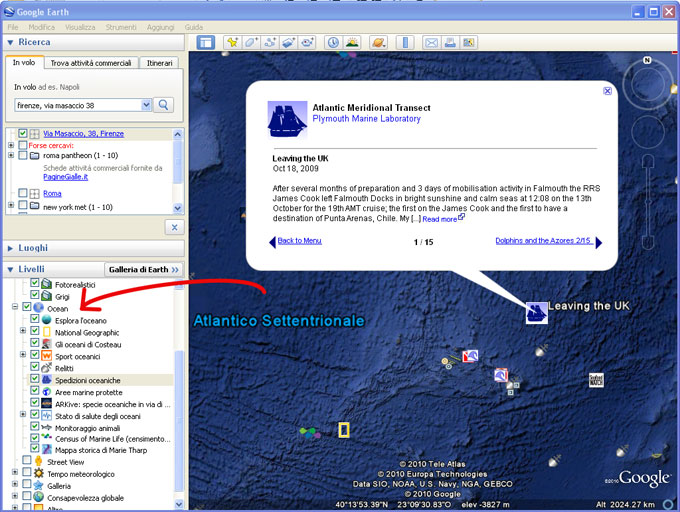Open the File menu
The image size is (680, 512).
tap(13, 27)
